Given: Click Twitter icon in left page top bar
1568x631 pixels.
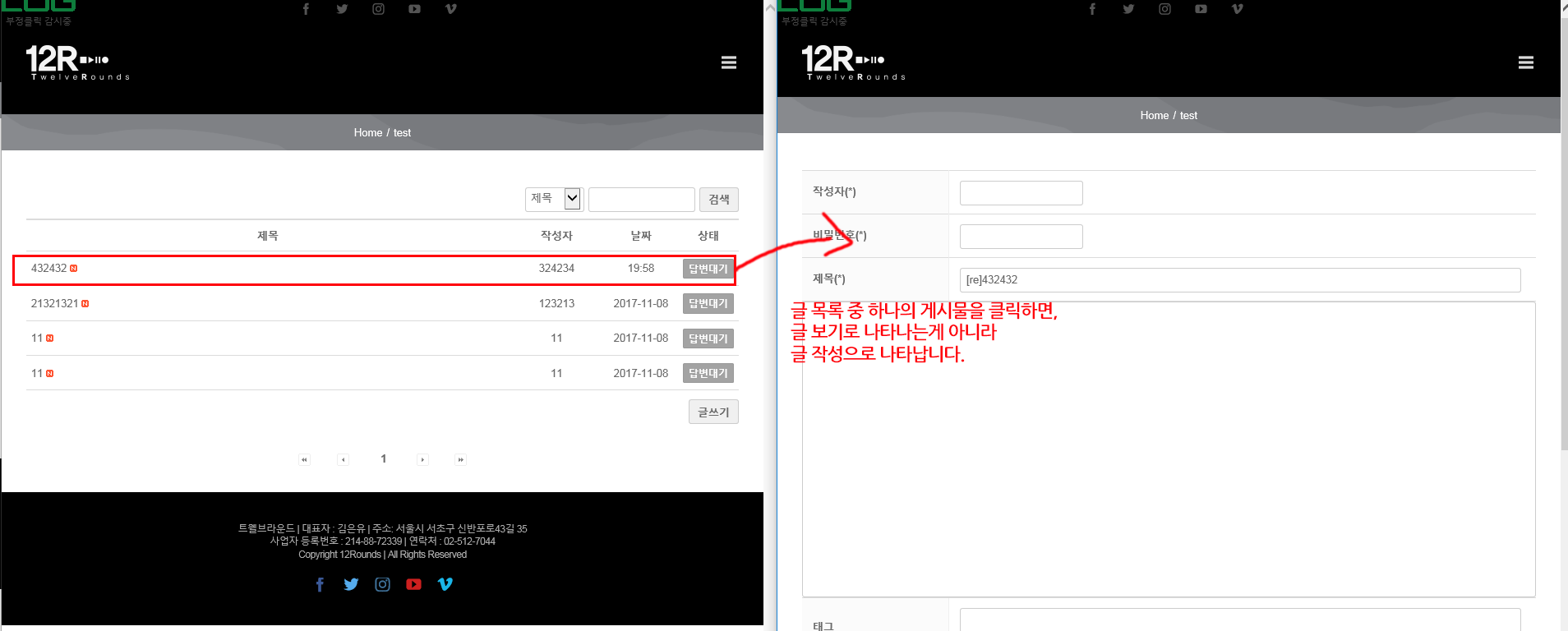Looking at the screenshot, I should point(342,9).
